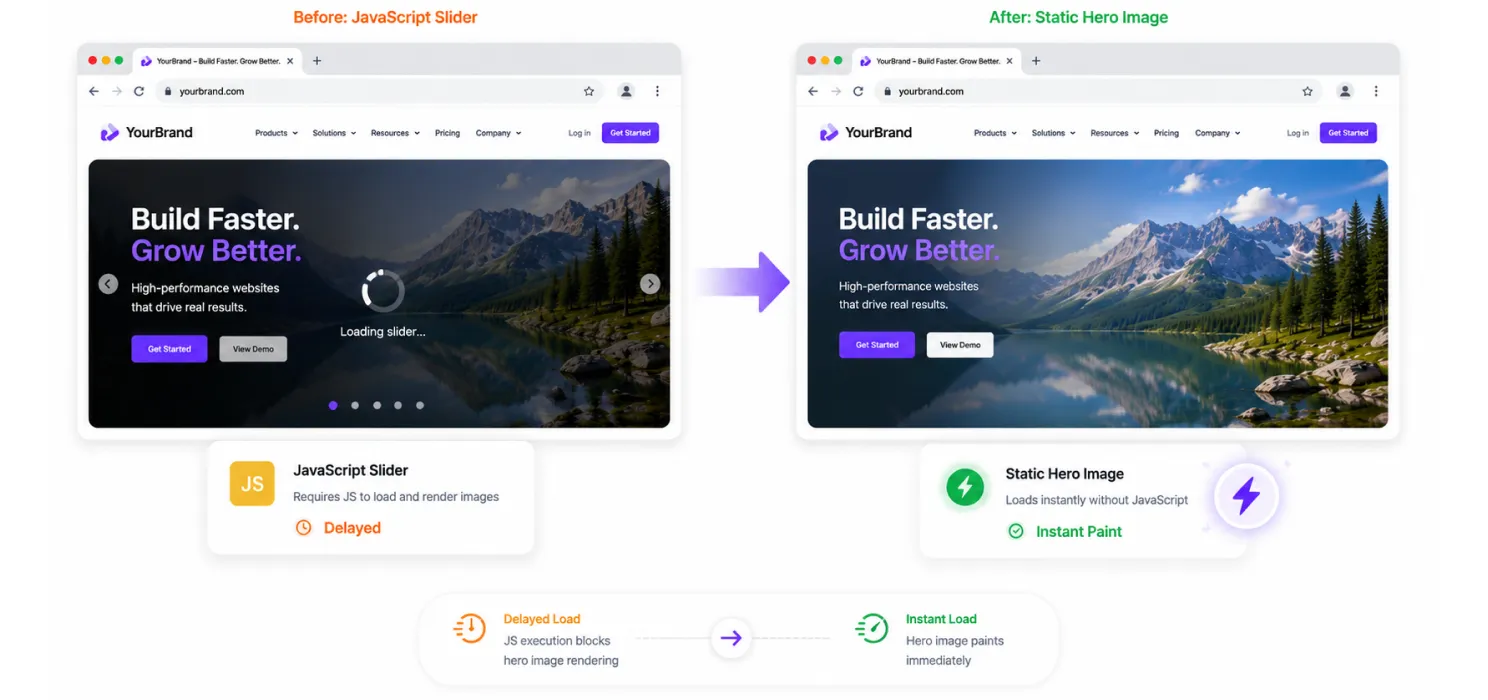
Task: Click the purple arrow circle between load labels
Action: (731, 638)
